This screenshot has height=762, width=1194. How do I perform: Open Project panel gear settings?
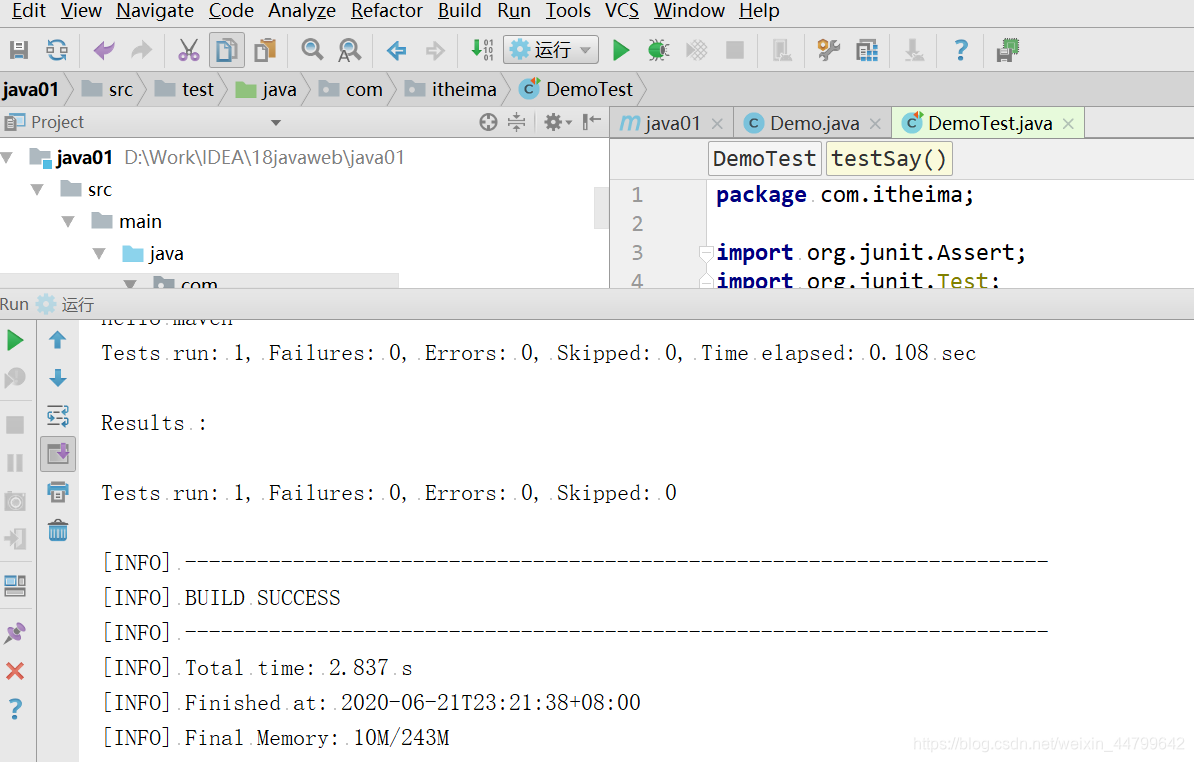(557, 122)
